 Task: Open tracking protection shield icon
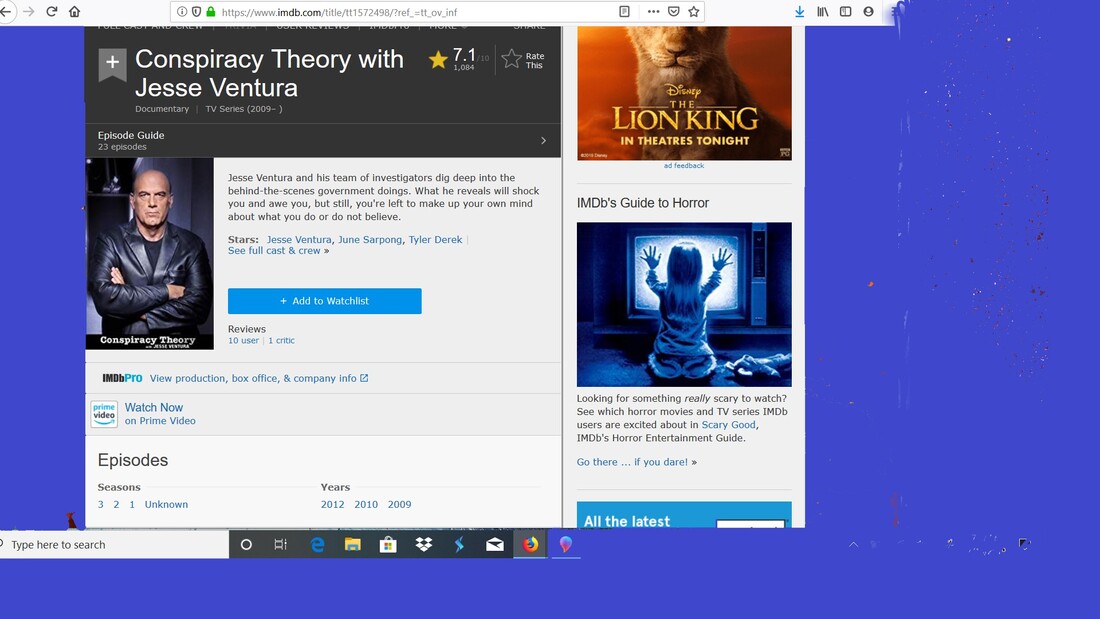pos(196,12)
